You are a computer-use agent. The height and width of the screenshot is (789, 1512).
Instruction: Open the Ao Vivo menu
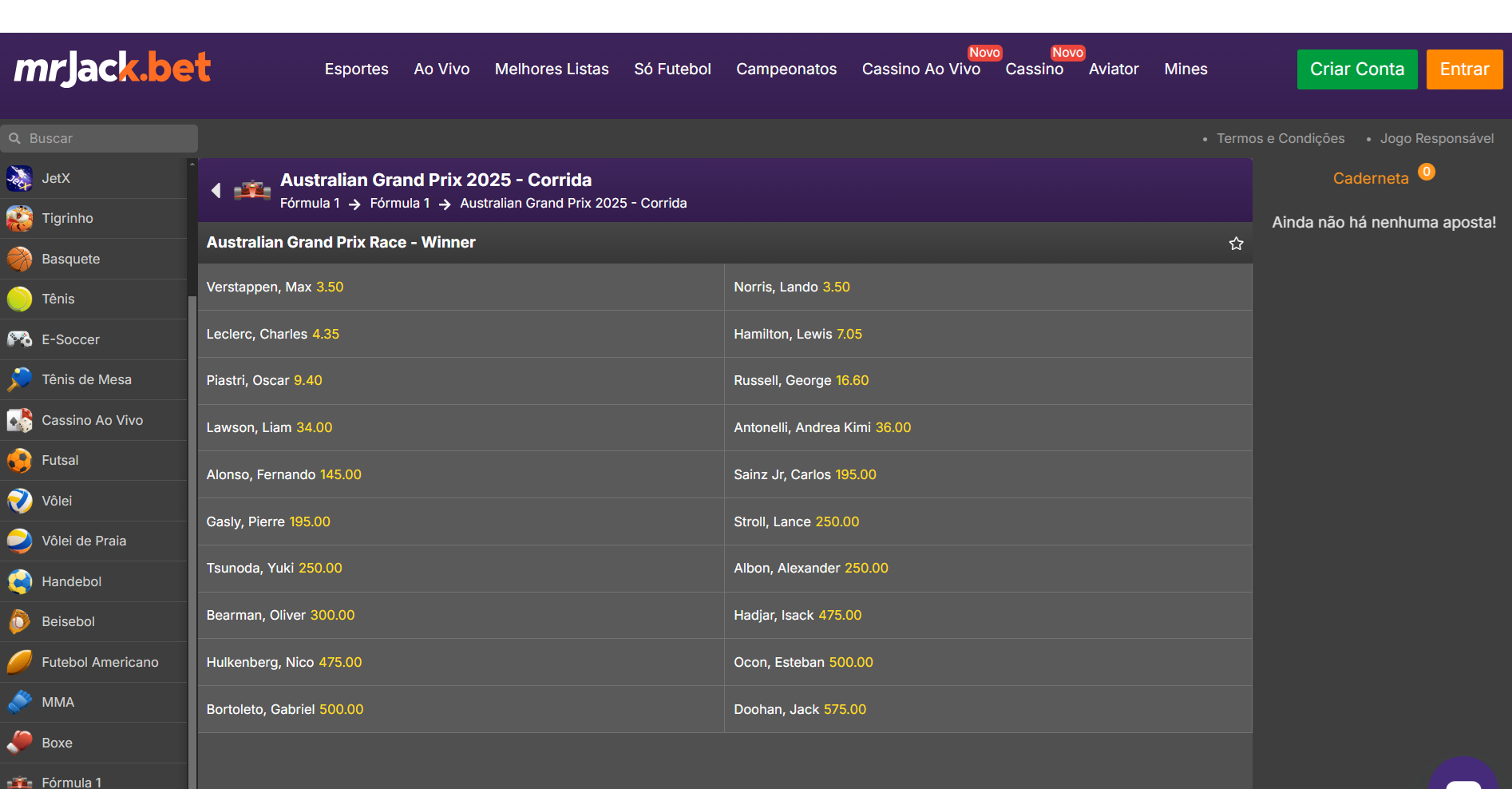click(x=441, y=69)
